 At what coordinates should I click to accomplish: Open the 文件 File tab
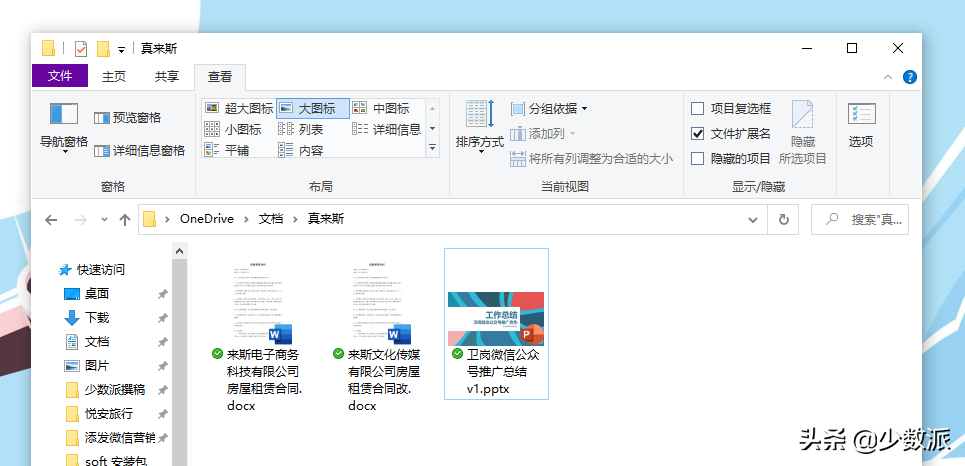pos(60,76)
